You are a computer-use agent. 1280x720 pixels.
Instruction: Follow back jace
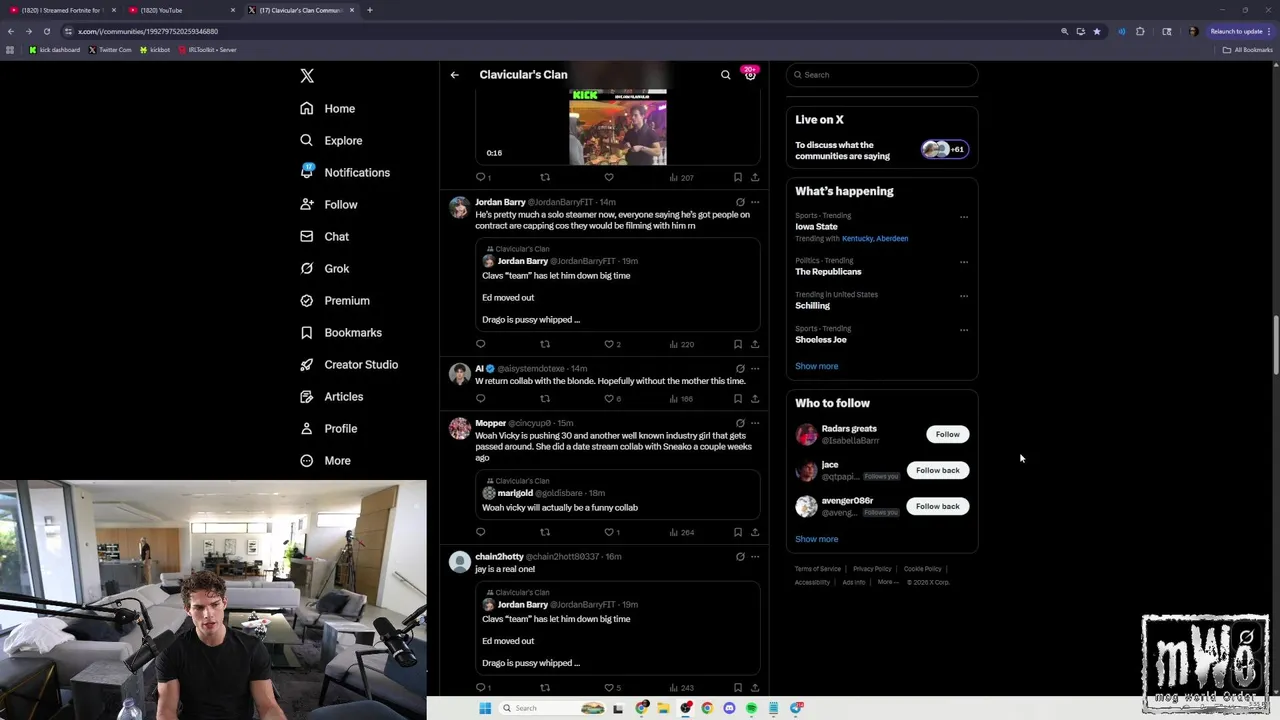[x=937, y=470]
